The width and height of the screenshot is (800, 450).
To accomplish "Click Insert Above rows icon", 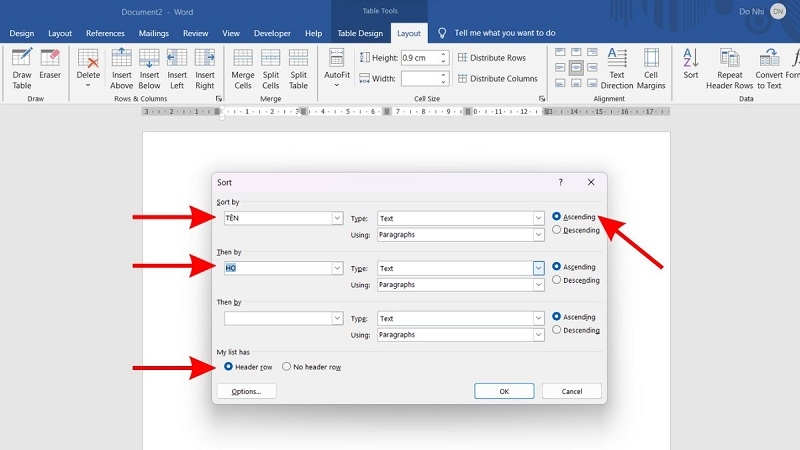I will click(121, 67).
